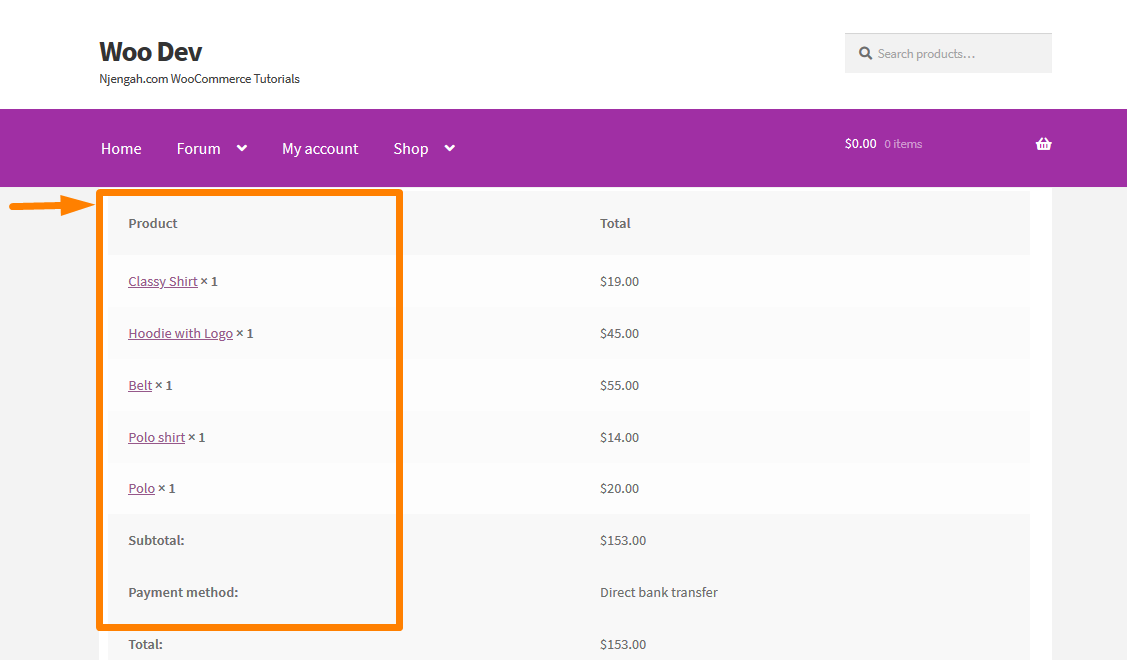Select the Direct bank transfer text
Image resolution: width=1127 pixels, height=660 pixels.
659,592
